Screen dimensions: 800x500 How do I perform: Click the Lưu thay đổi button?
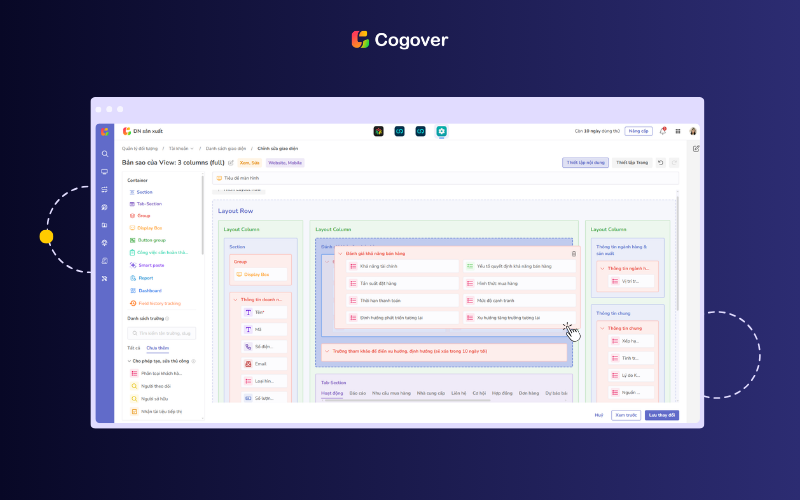point(661,415)
